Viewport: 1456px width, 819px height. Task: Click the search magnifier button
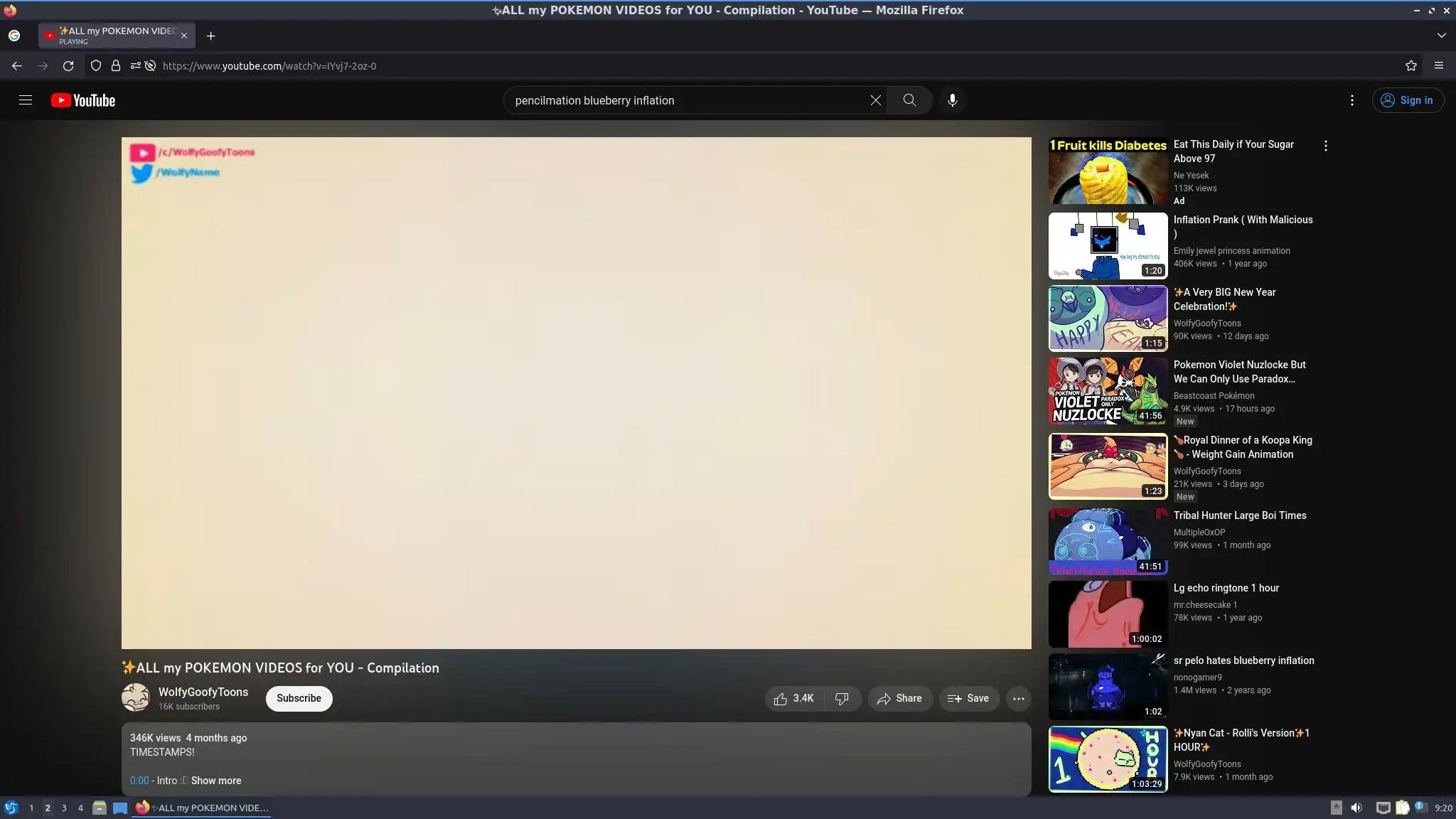(x=909, y=100)
